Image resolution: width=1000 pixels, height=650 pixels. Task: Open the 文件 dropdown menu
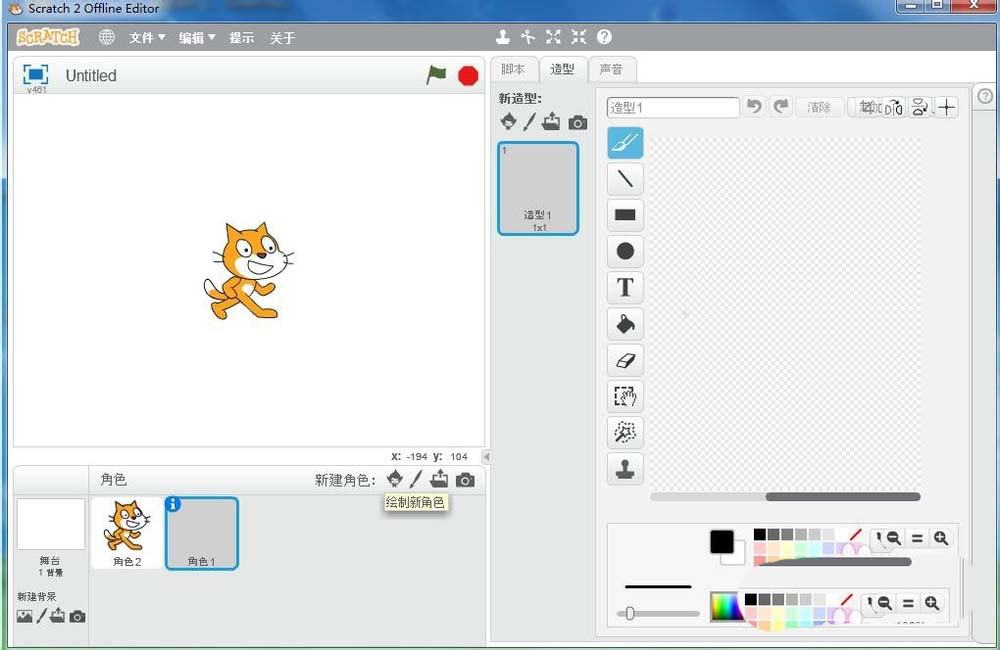[x=147, y=38]
